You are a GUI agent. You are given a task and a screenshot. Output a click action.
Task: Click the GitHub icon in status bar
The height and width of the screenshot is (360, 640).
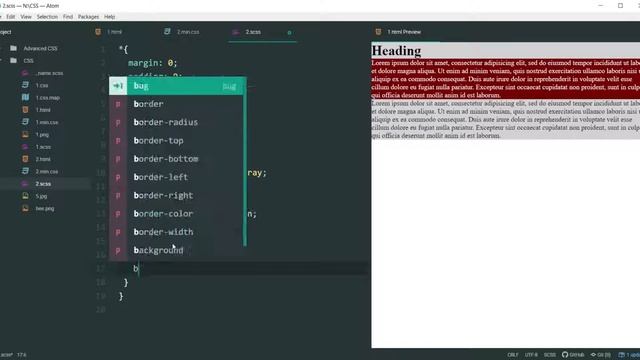(x=565, y=355)
